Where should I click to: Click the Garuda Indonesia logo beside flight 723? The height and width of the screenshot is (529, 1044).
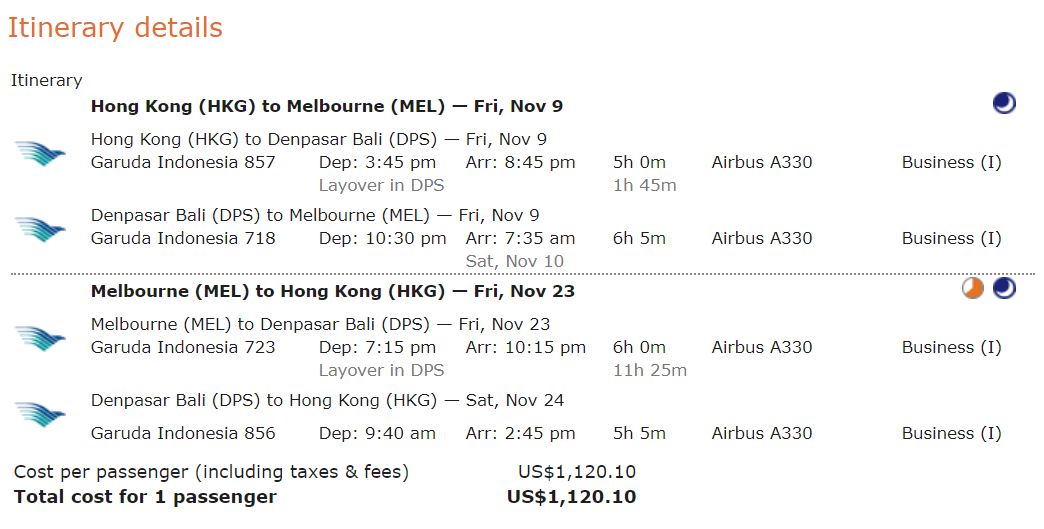(40, 339)
